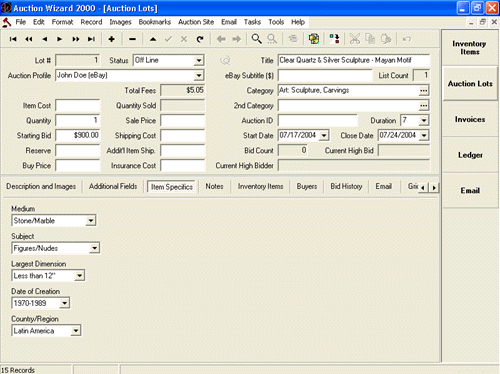Screen dimensions: 500x374
Task: Click the find next magnifier icon
Action: (x=272, y=39)
